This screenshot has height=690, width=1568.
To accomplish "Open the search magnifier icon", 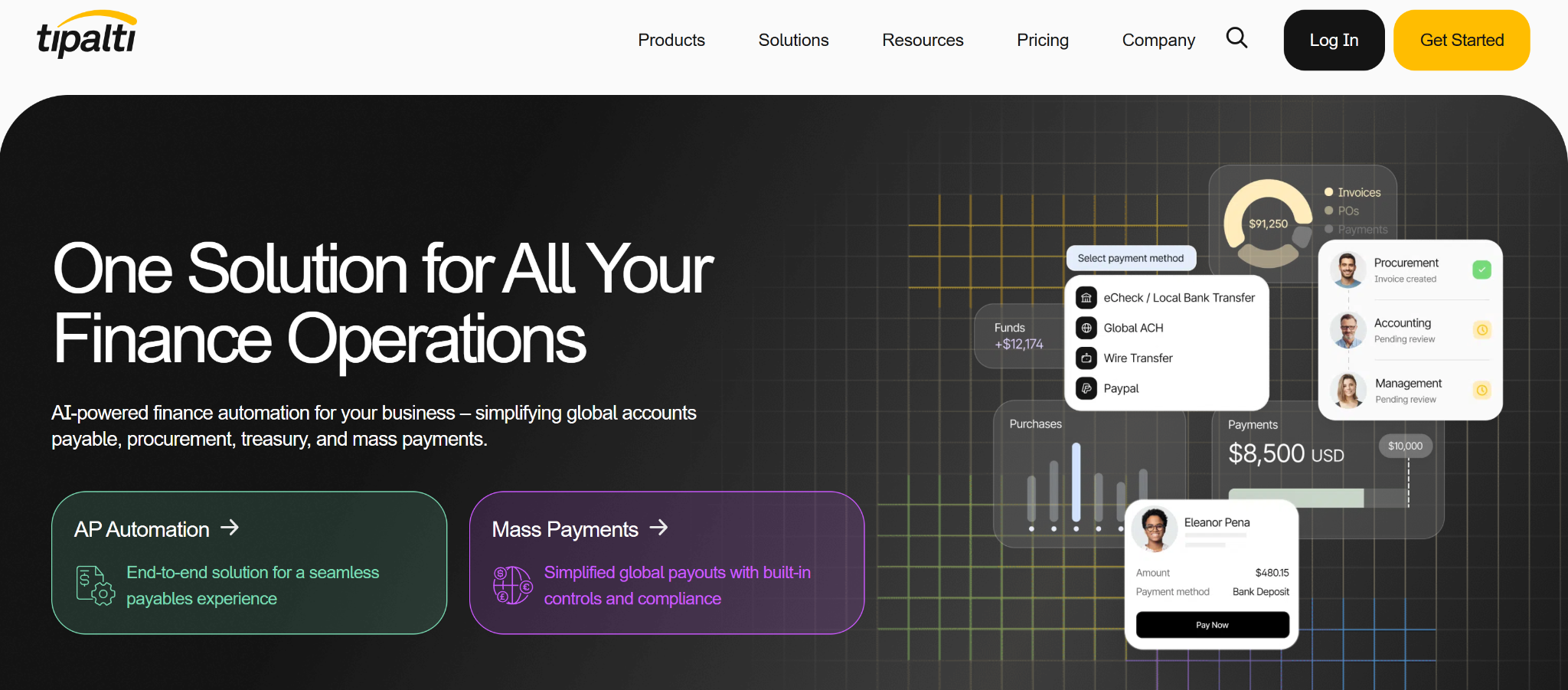I will pos(1236,38).
